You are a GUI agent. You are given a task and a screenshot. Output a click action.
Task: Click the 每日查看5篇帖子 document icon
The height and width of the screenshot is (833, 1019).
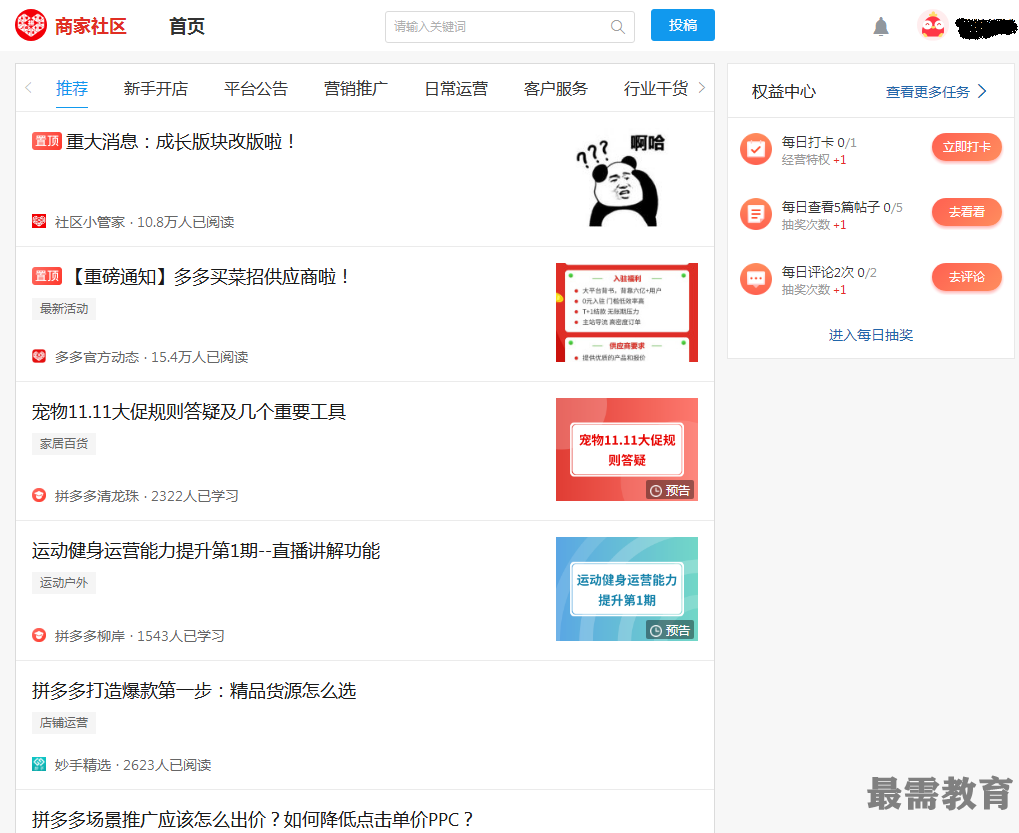756,214
